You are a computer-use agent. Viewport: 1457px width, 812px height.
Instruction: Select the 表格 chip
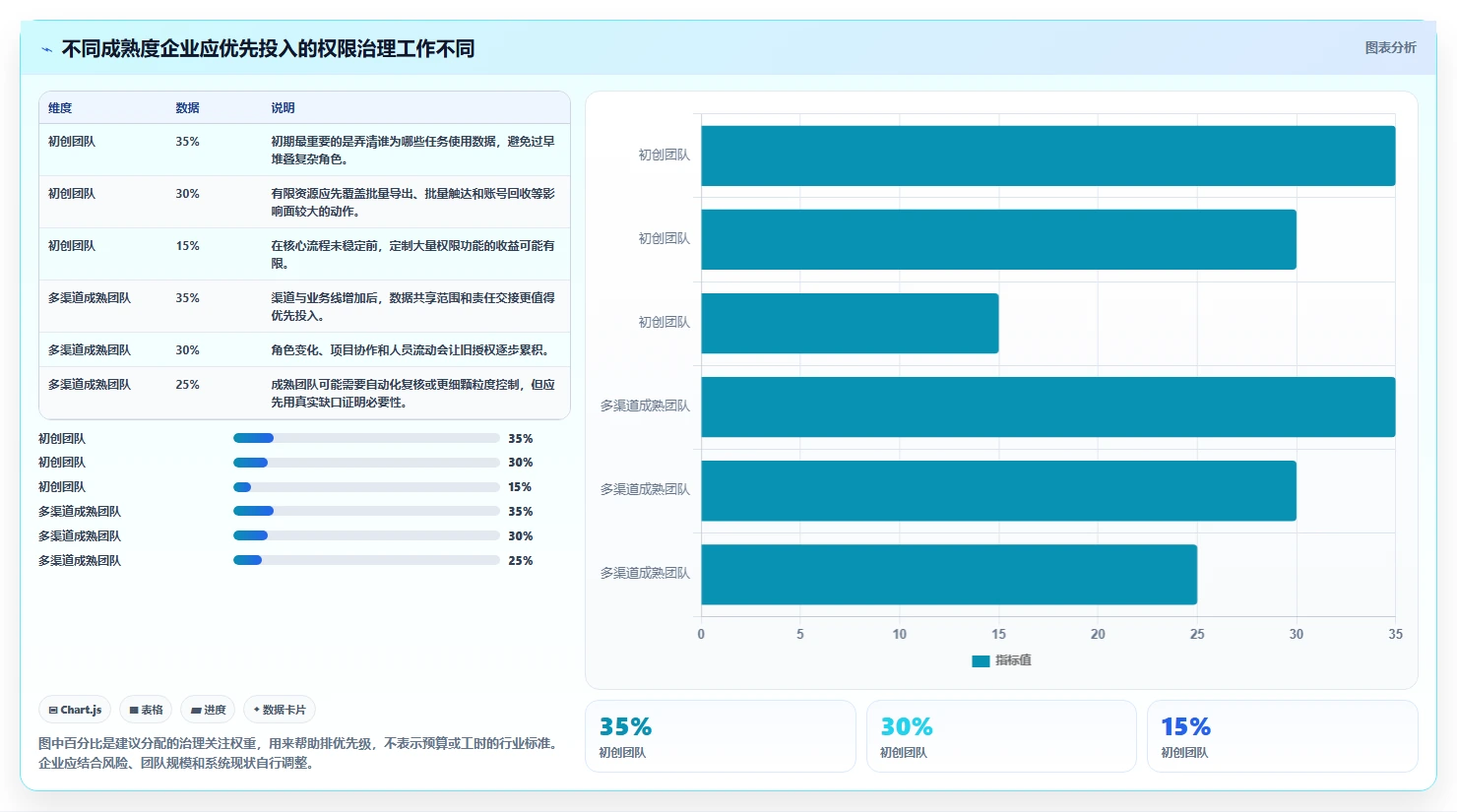146,710
